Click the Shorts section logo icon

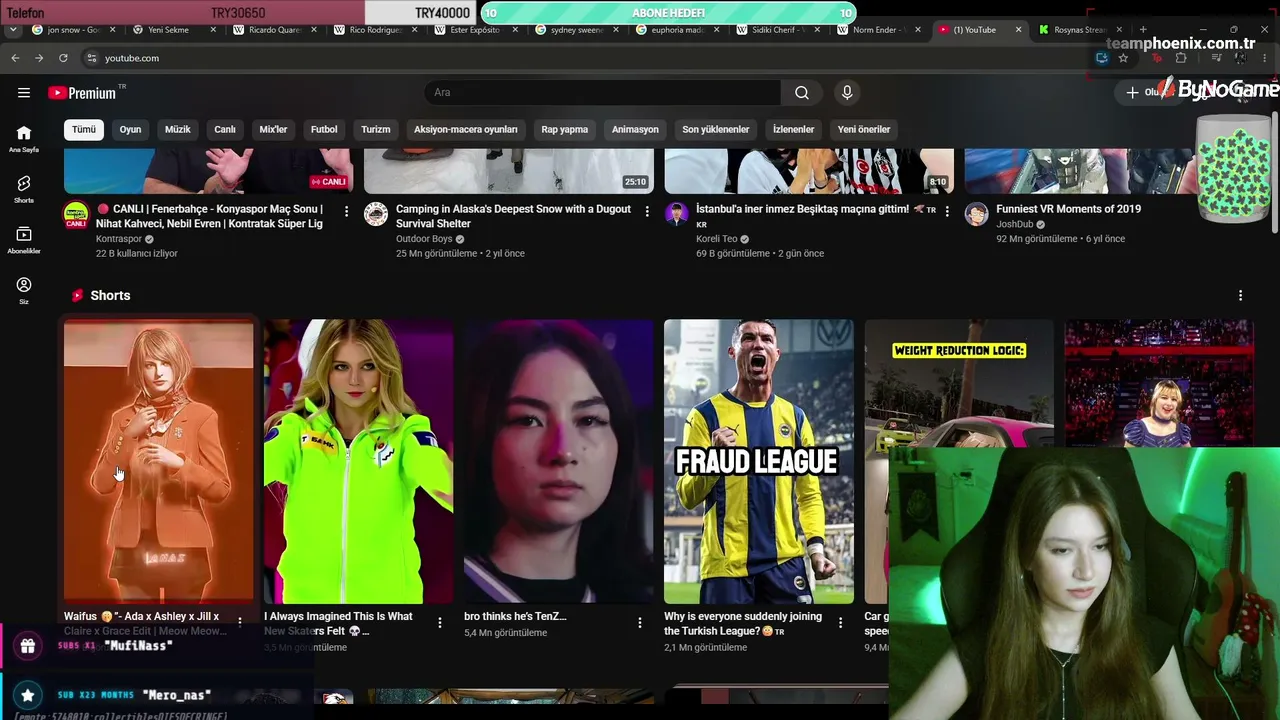pos(77,296)
